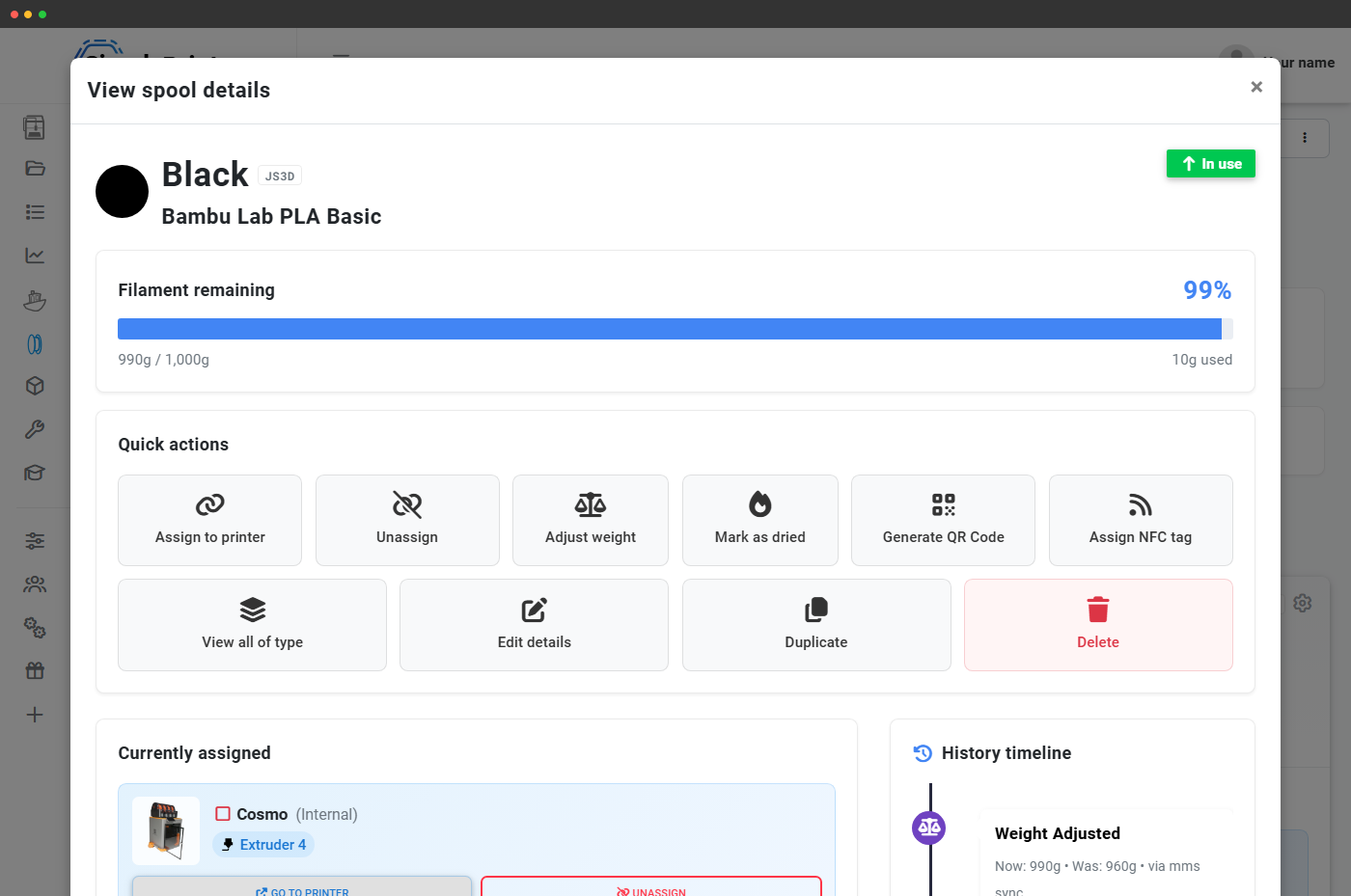Open the cube icon in the sidebar
The image size is (1351, 896).
pos(35,386)
